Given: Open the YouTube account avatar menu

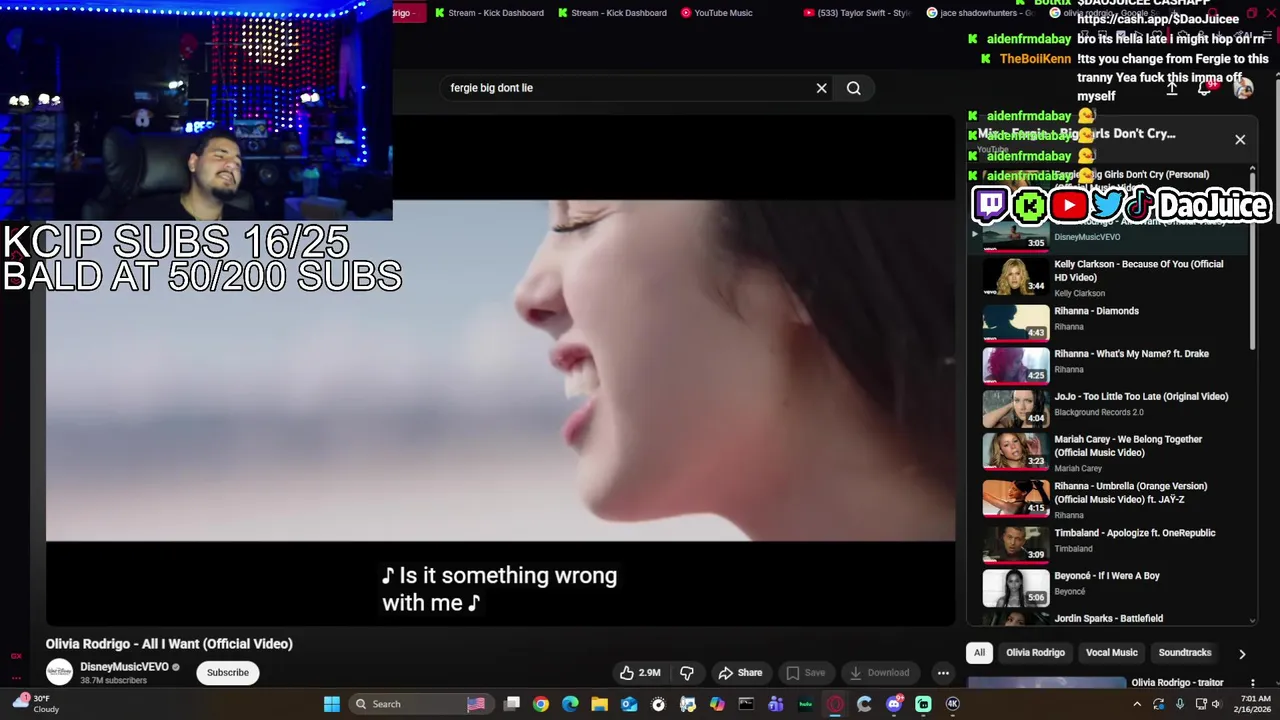Looking at the screenshot, I should coord(1243,88).
